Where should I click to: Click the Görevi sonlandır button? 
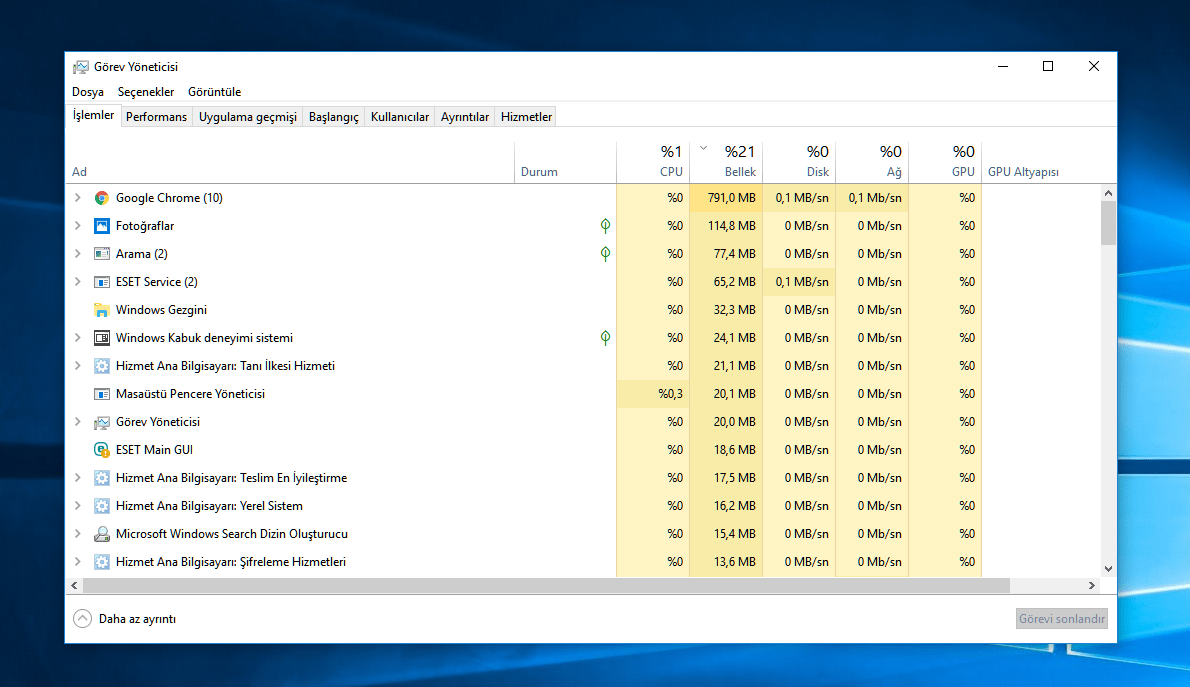1061,619
